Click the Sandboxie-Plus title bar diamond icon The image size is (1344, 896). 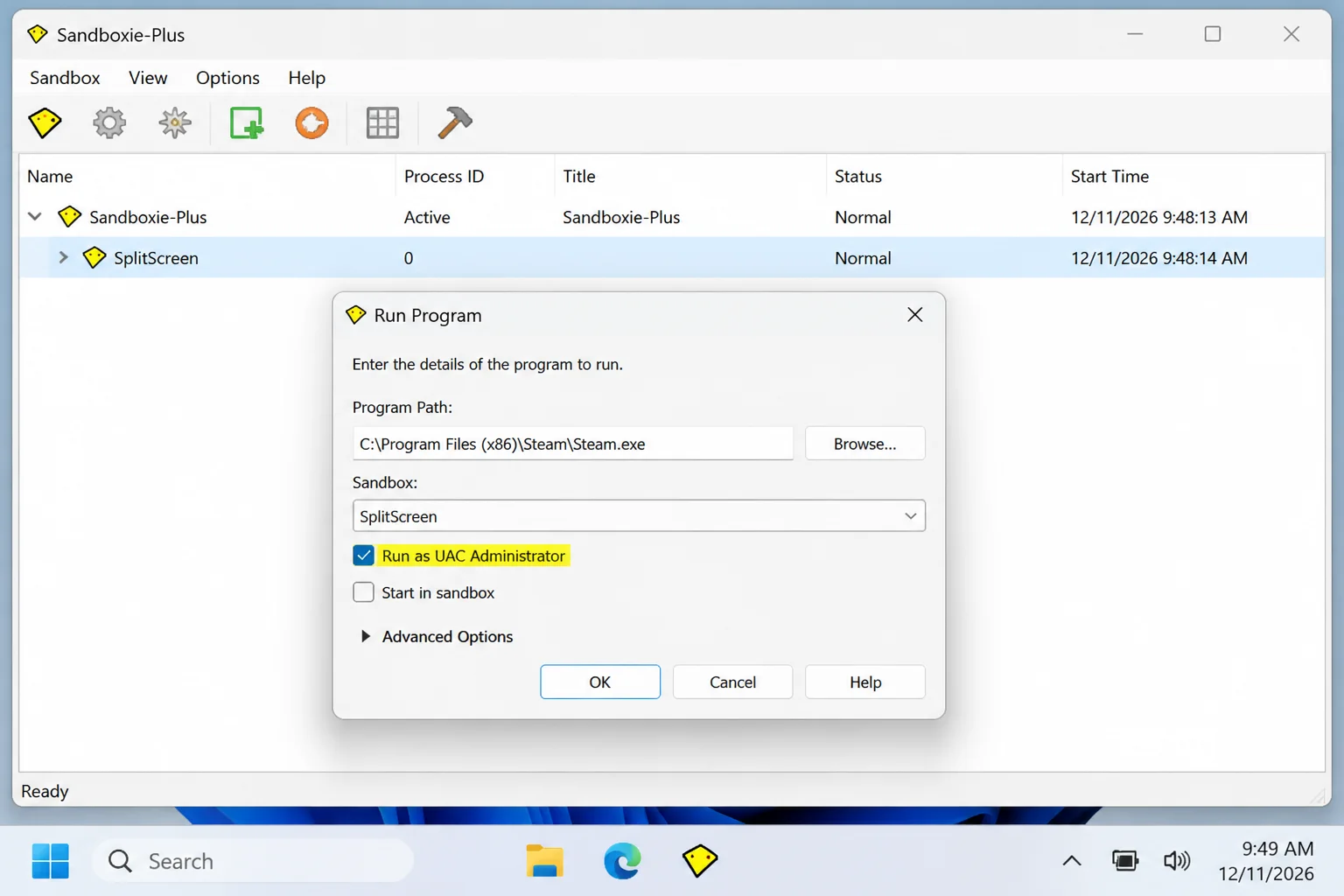(x=37, y=34)
